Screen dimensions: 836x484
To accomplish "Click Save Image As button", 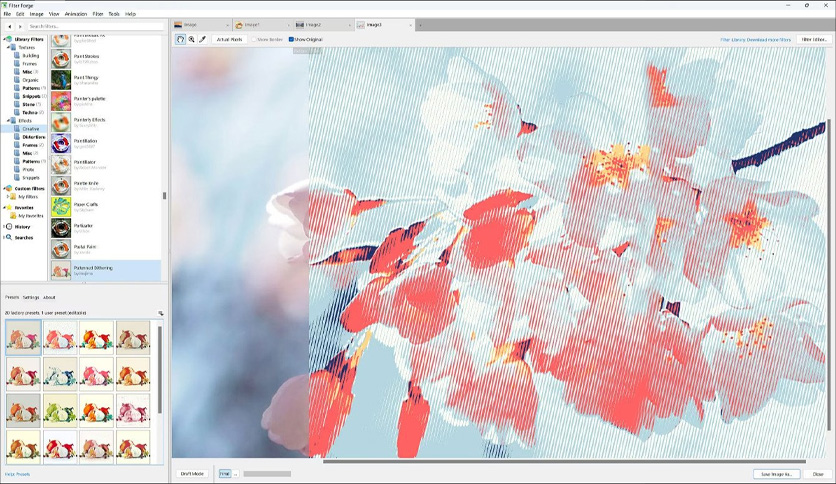I will tap(777, 474).
